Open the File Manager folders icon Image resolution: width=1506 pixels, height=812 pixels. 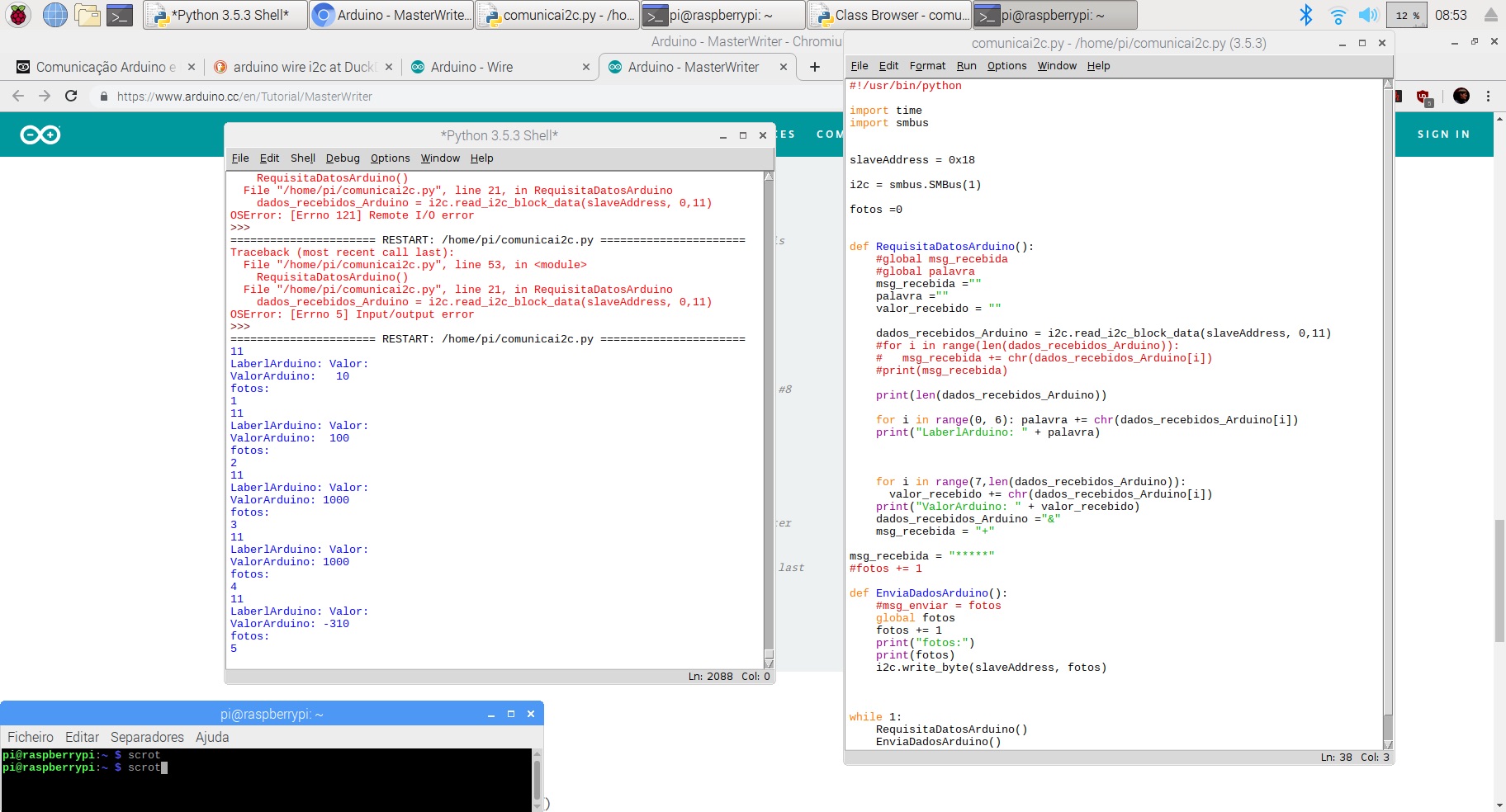point(87,15)
